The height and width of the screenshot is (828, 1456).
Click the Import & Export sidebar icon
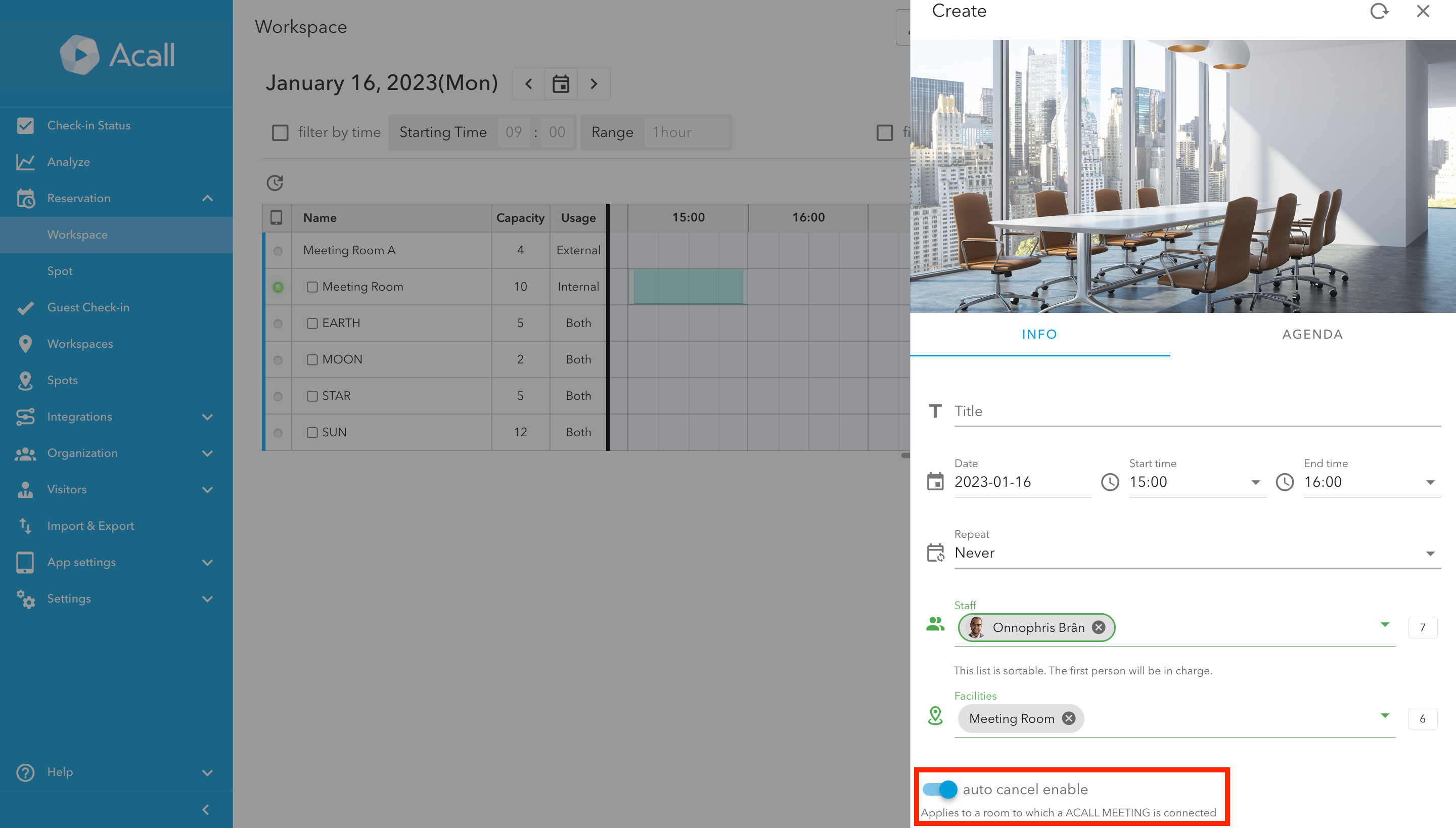[25, 526]
